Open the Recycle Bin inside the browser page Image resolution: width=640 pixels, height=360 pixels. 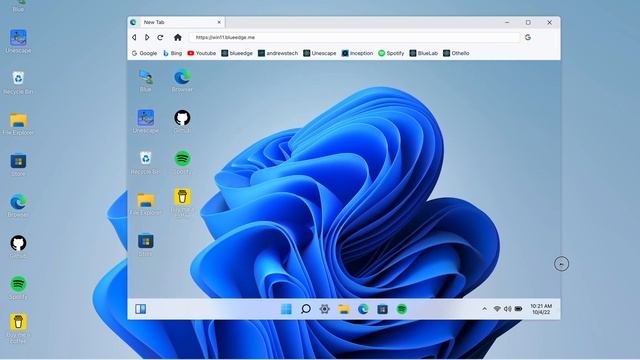[x=146, y=162]
